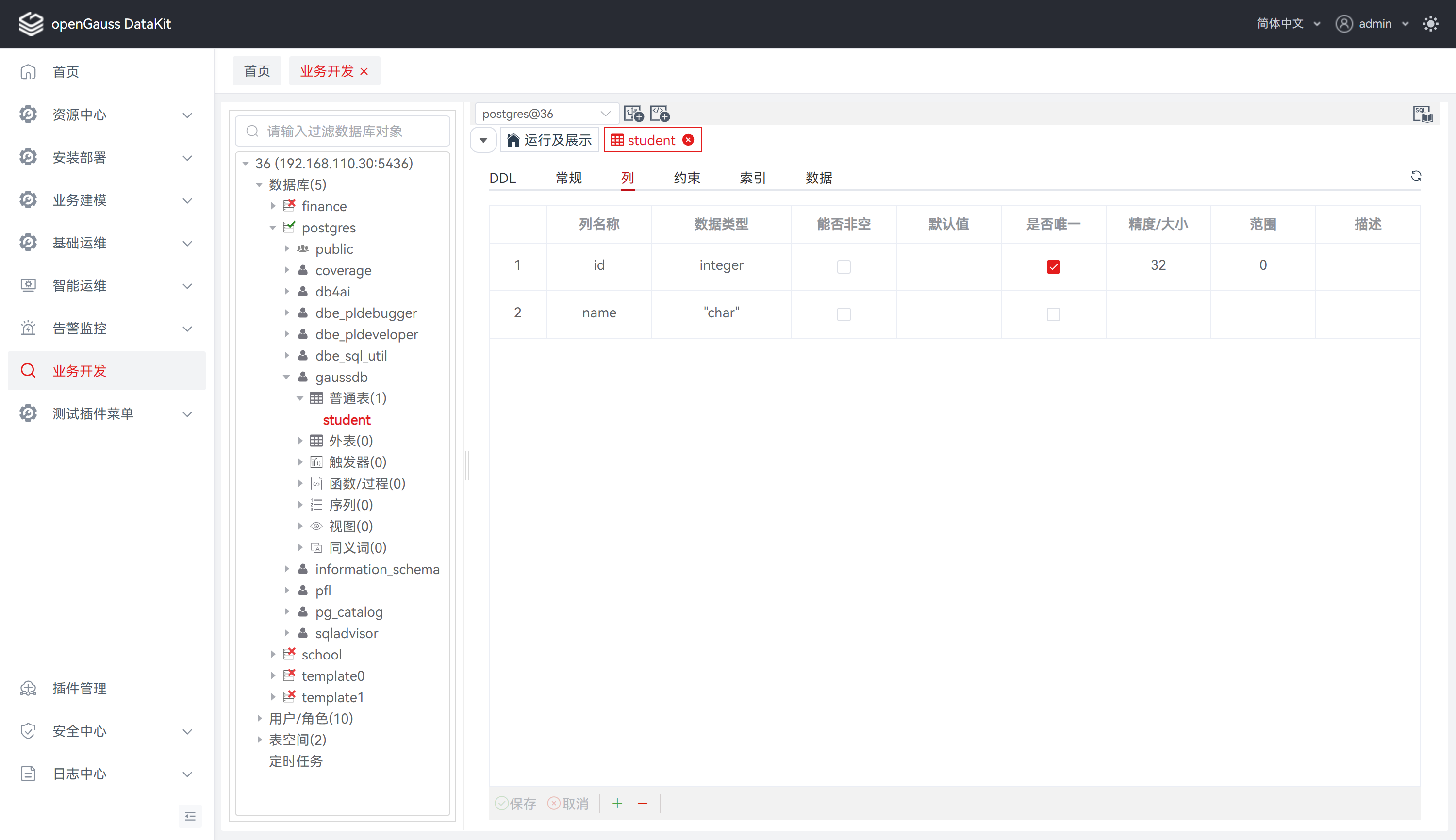Close the student tab with its red X
Screen dimensions: 1456x840
point(688,140)
